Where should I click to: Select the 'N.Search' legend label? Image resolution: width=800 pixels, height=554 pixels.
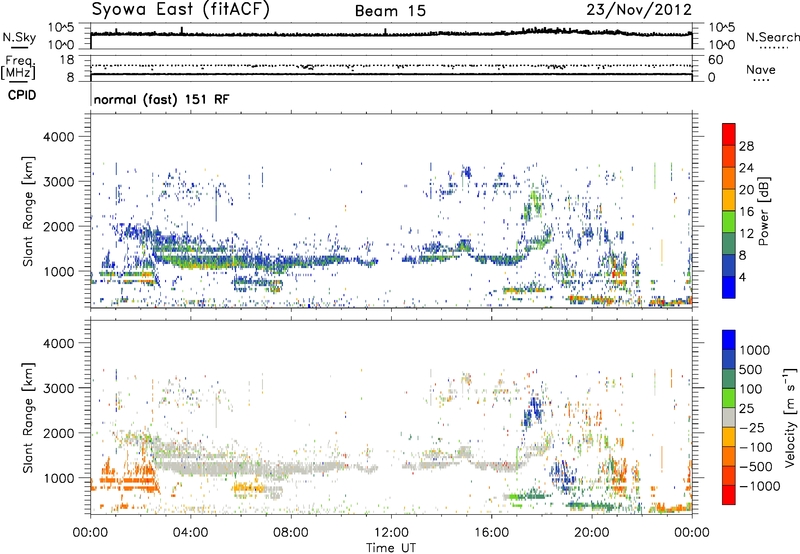pyautogui.click(x=772, y=37)
